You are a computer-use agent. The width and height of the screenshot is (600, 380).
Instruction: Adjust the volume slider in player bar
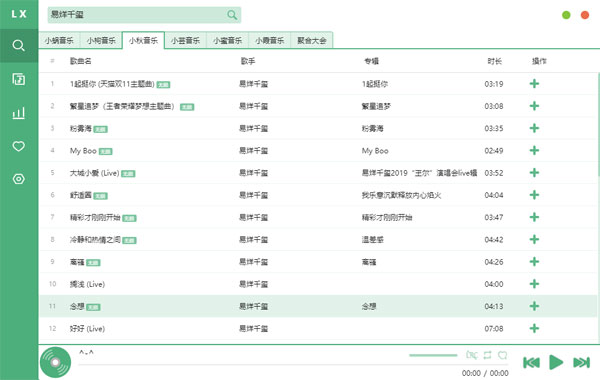[x=433, y=355]
